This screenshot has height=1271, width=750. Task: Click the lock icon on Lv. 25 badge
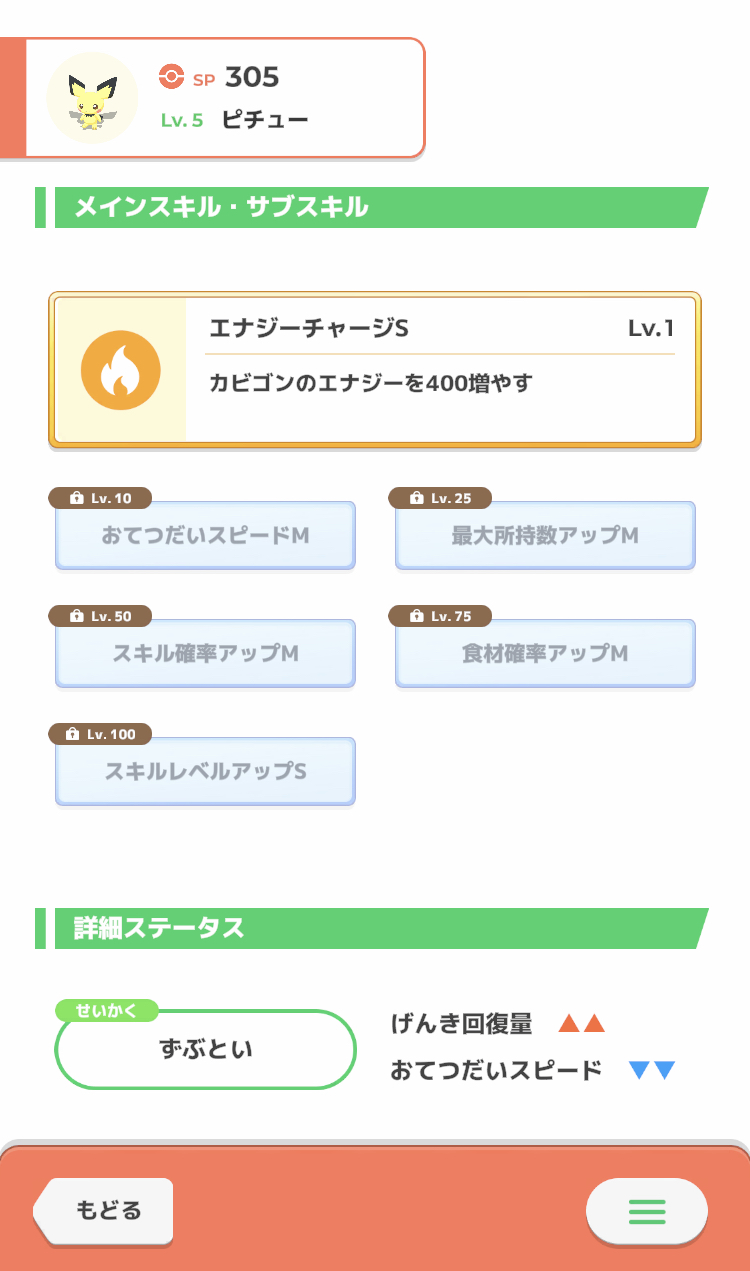417,498
